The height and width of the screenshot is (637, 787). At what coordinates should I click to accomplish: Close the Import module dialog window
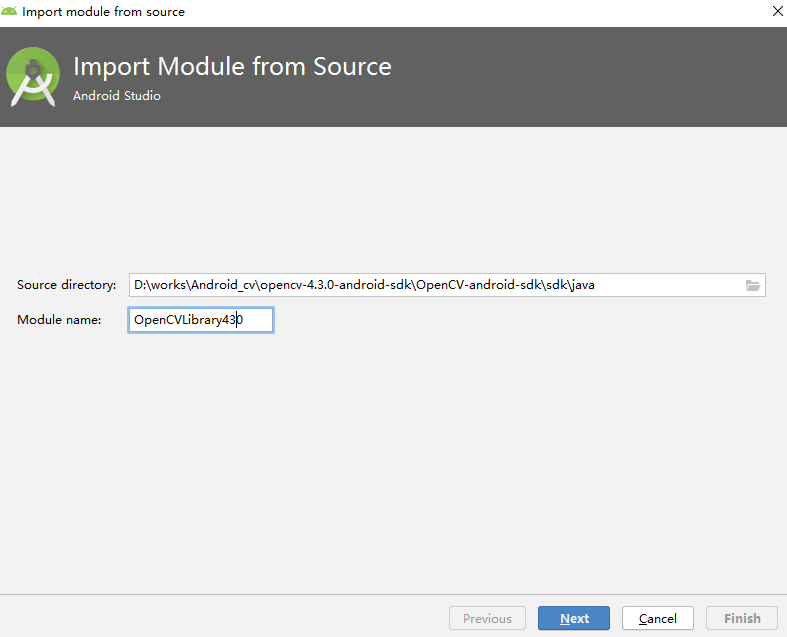[776, 12]
